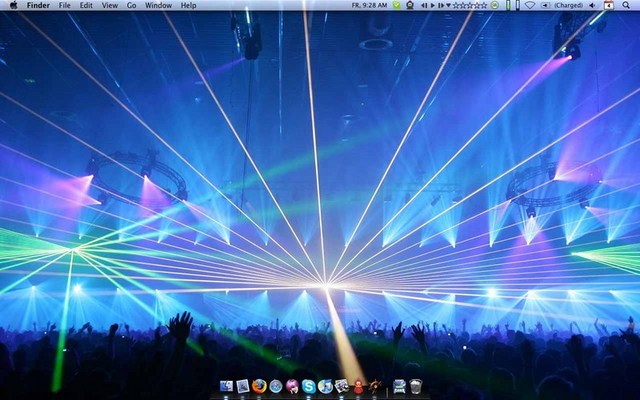Click the round green menu bar icon
The height and width of the screenshot is (400, 640).
tap(494, 5)
